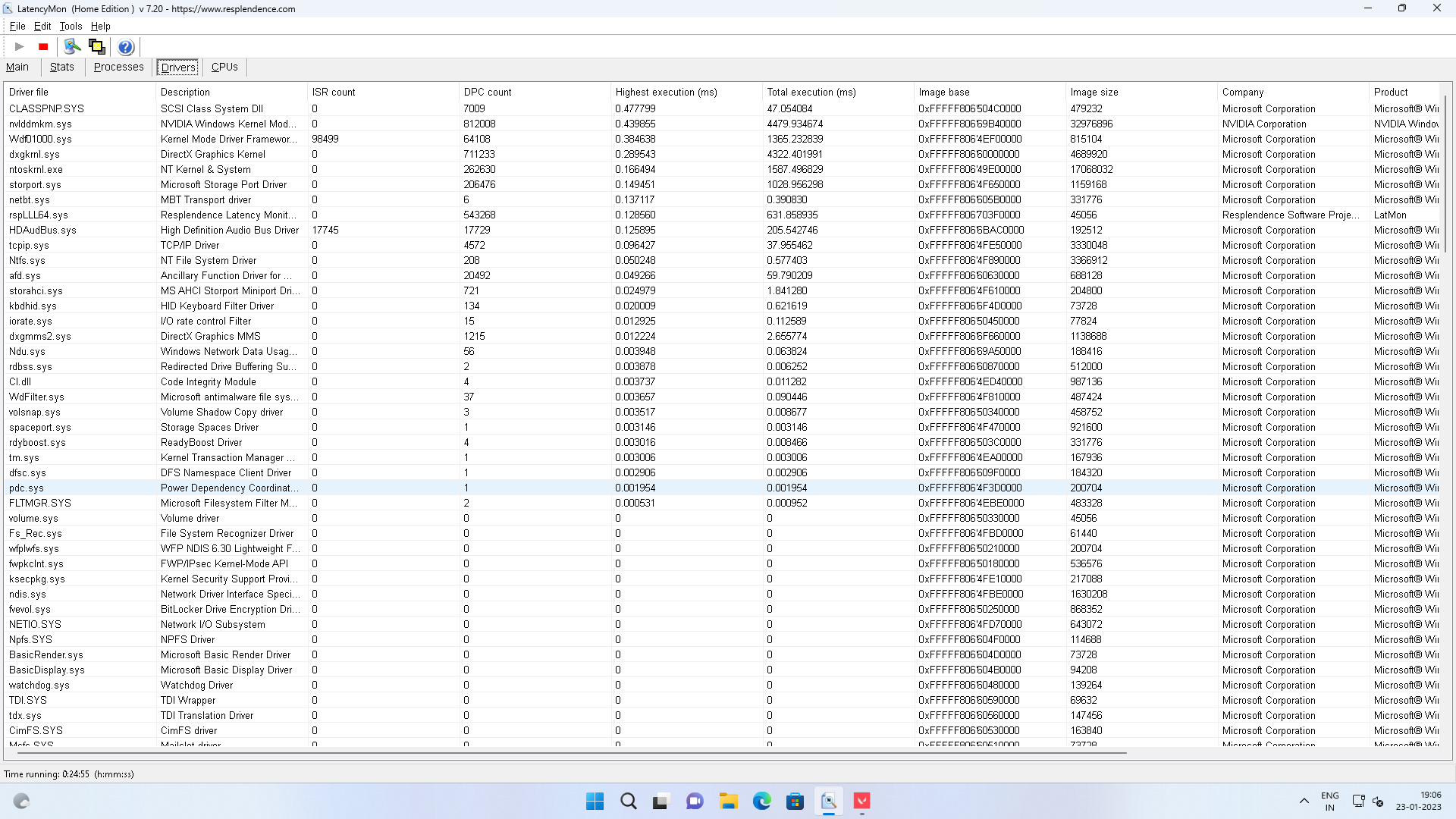Stop monitoring with the red square button
This screenshot has width=1456, height=819.
43,47
